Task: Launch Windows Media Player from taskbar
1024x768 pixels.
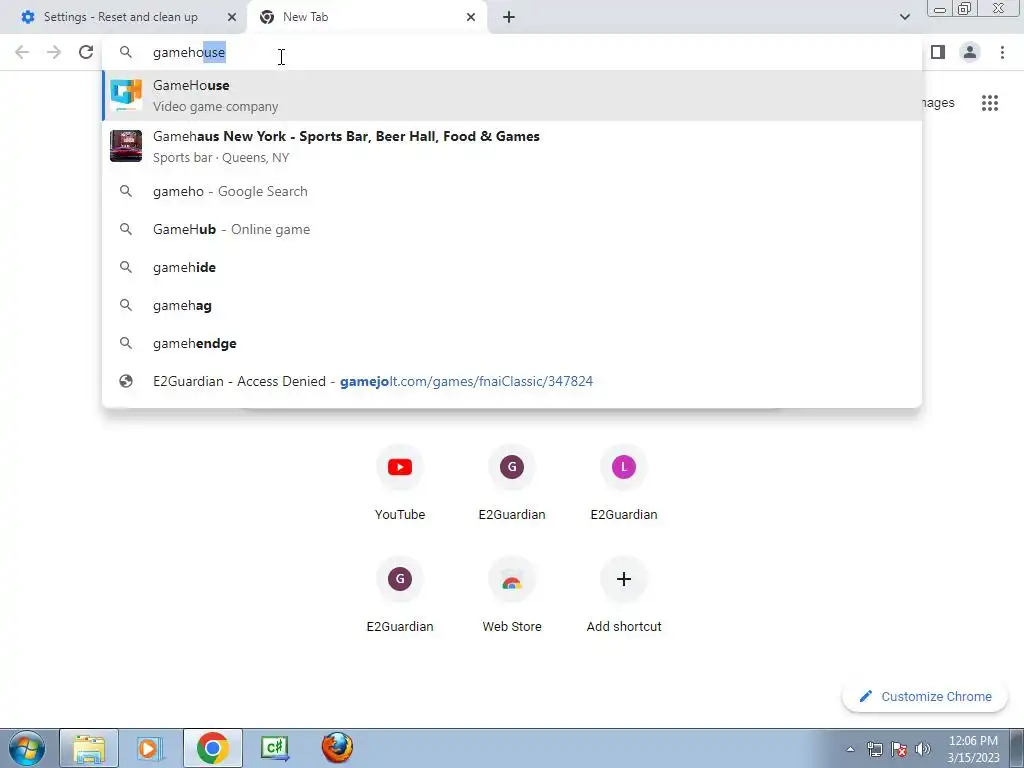Action: (x=150, y=748)
